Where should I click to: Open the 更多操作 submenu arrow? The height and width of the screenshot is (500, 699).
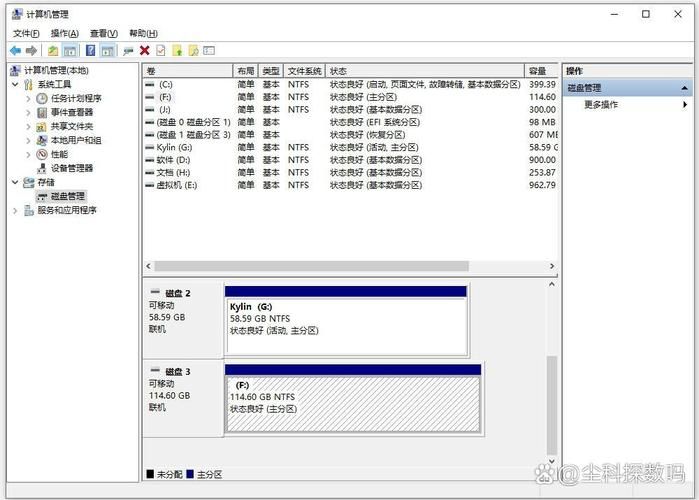(x=685, y=105)
